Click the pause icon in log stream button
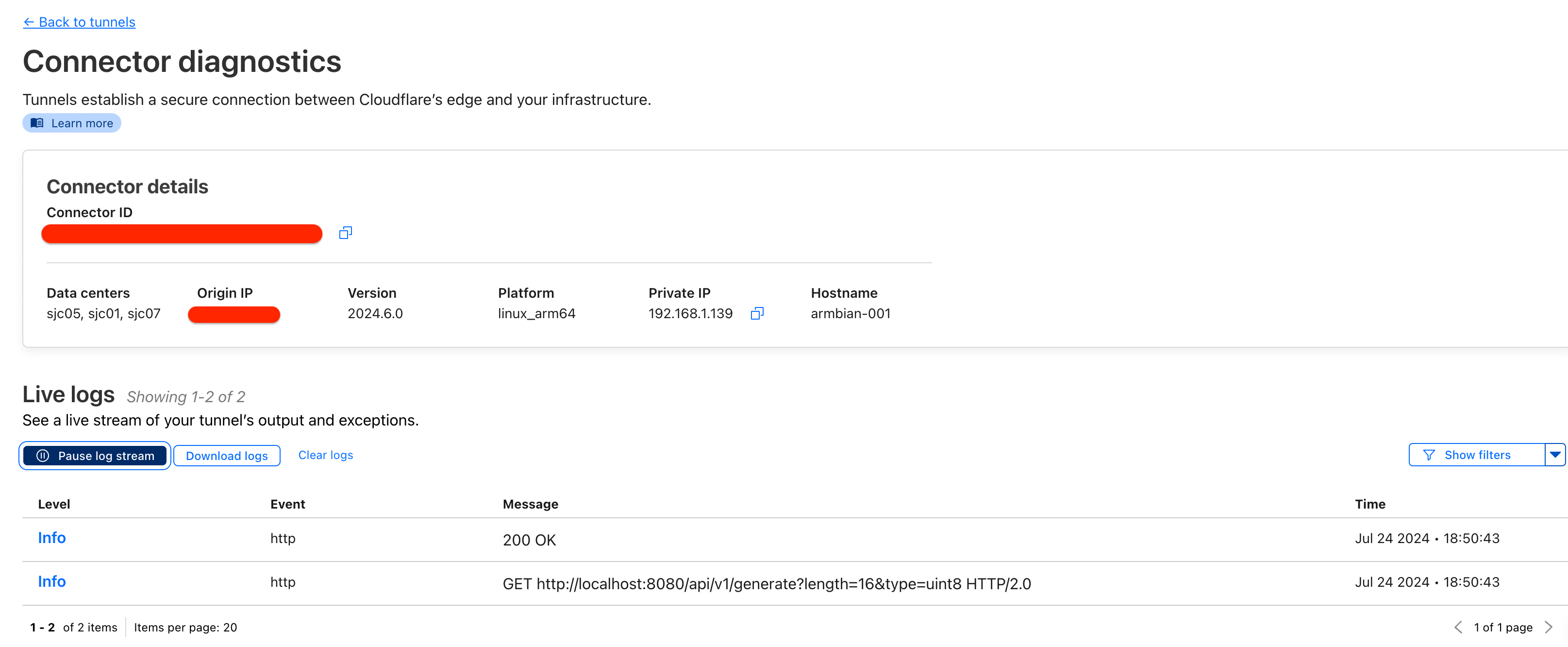The image size is (1568, 647). (43, 456)
